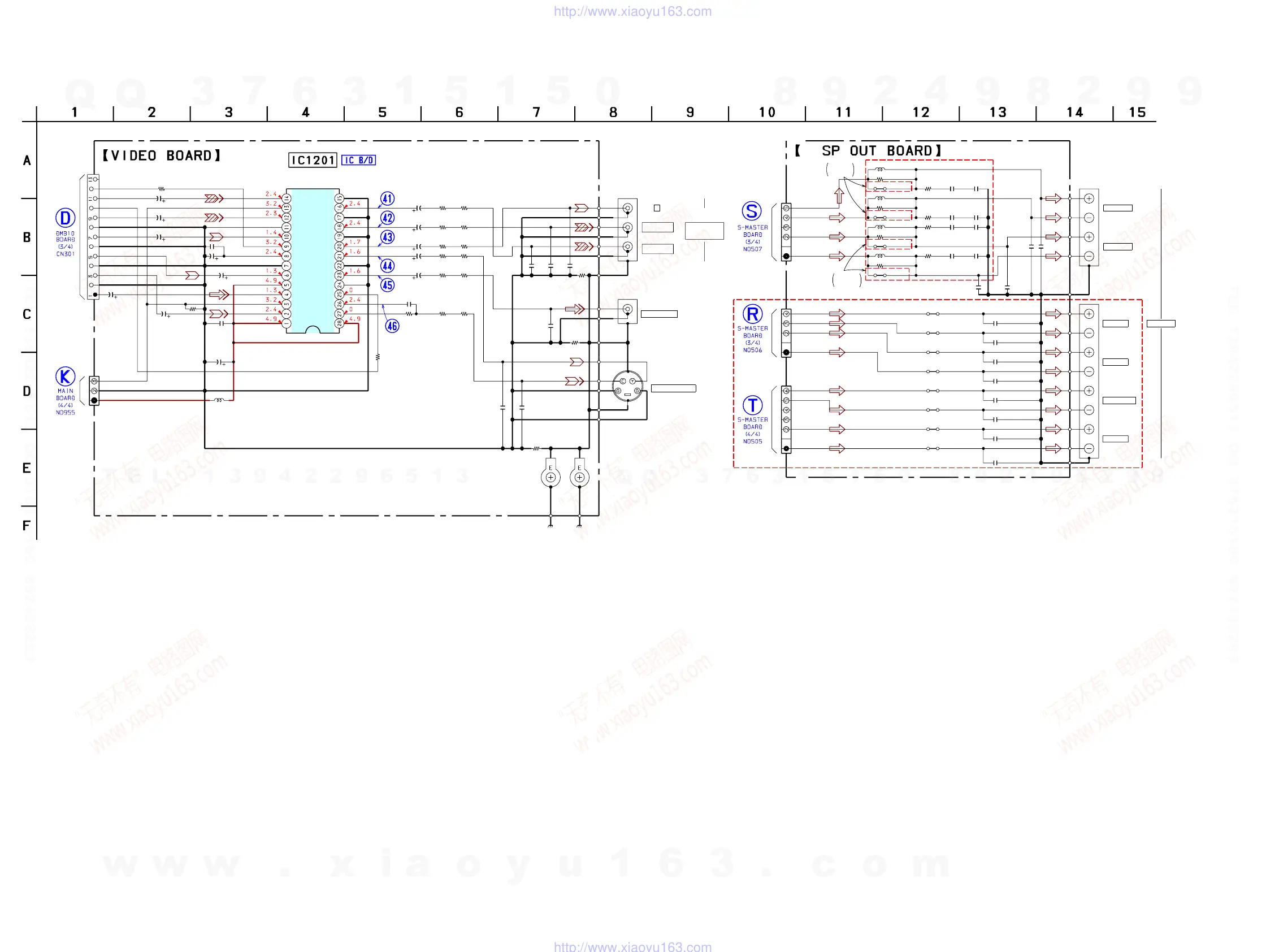Viewport: 1266px width, 952px height.
Task: Click the circled S S-MASTER marker
Action: [752, 211]
